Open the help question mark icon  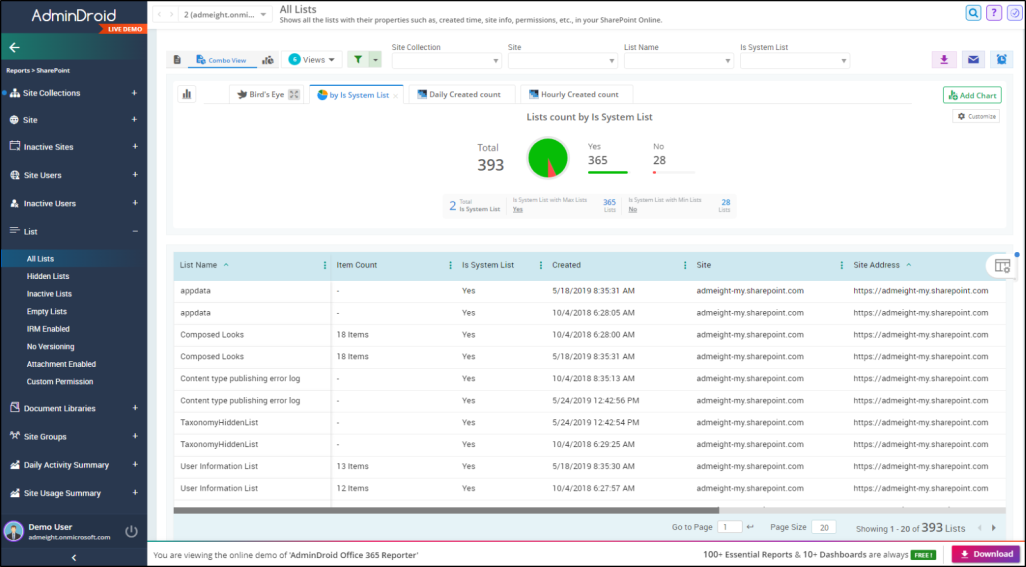[x=993, y=12]
